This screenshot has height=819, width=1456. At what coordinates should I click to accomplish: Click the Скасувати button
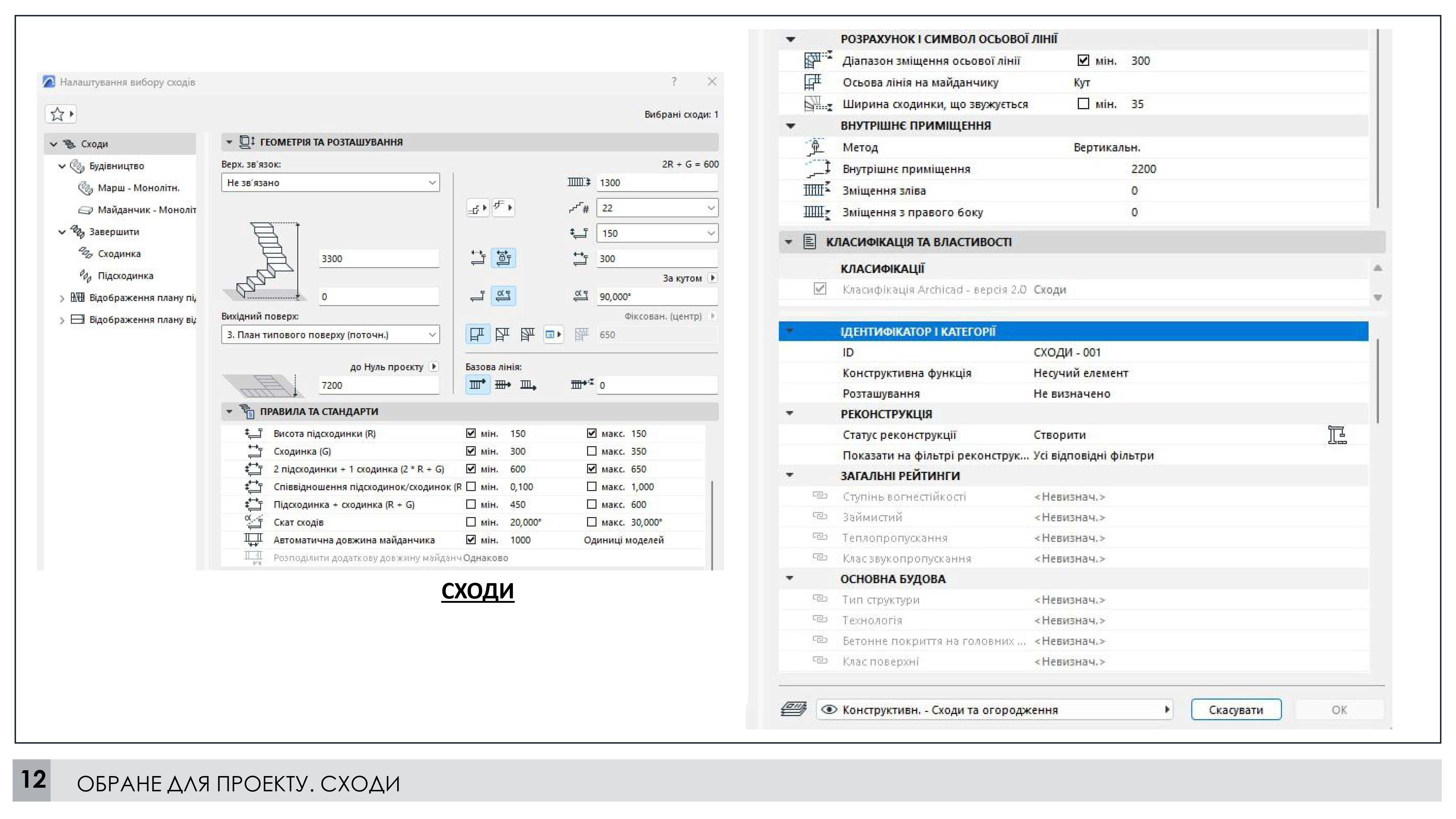[1236, 709]
